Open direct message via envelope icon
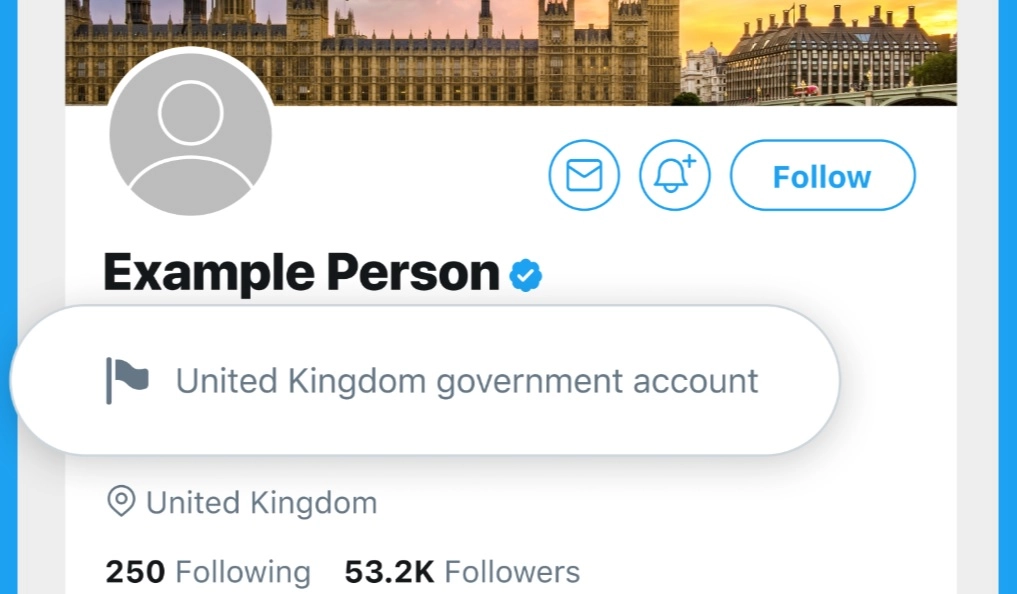Image resolution: width=1017 pixels, height=594 pixels. click(x=584, y=175)
